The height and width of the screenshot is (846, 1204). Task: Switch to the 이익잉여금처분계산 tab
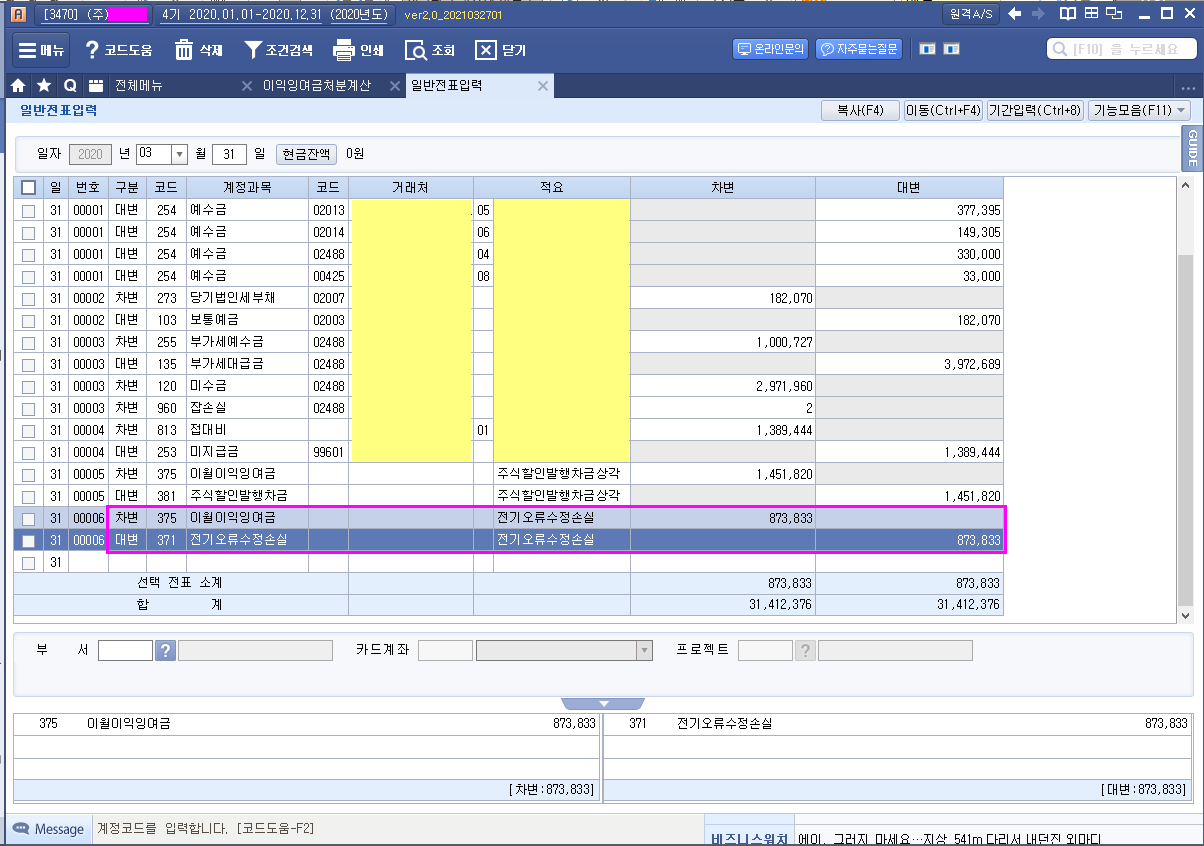click(x=316, y=86)
